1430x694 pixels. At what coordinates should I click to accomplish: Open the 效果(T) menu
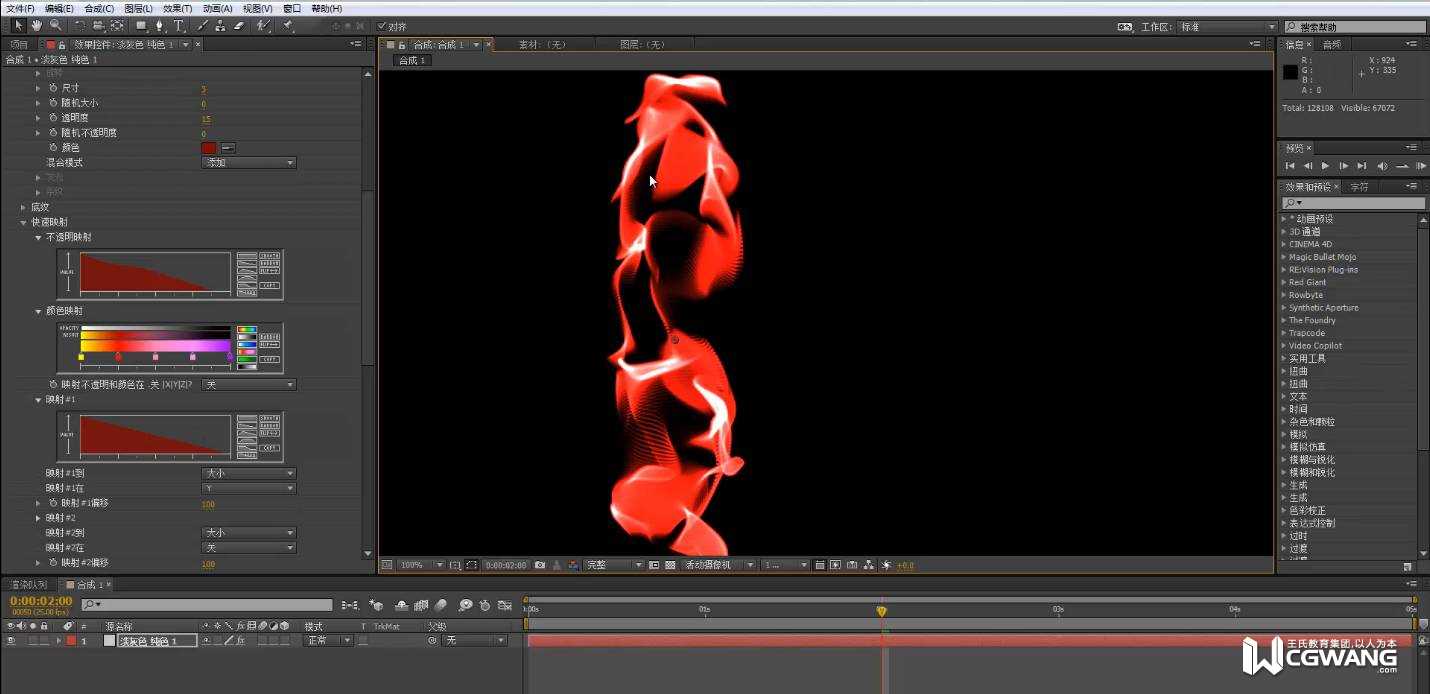coord(178,8)
